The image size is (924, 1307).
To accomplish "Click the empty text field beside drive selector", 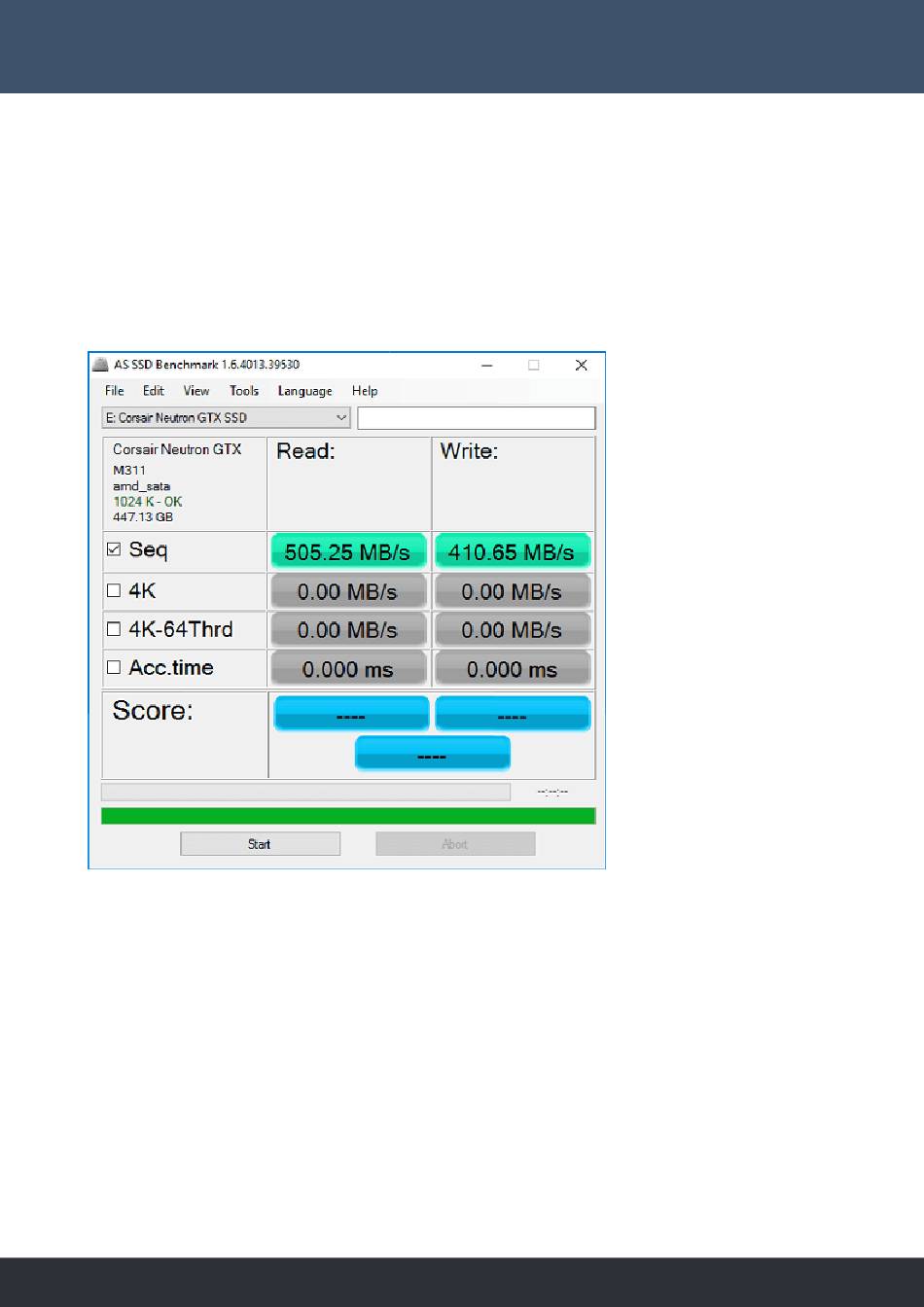I will pos(477,418).
